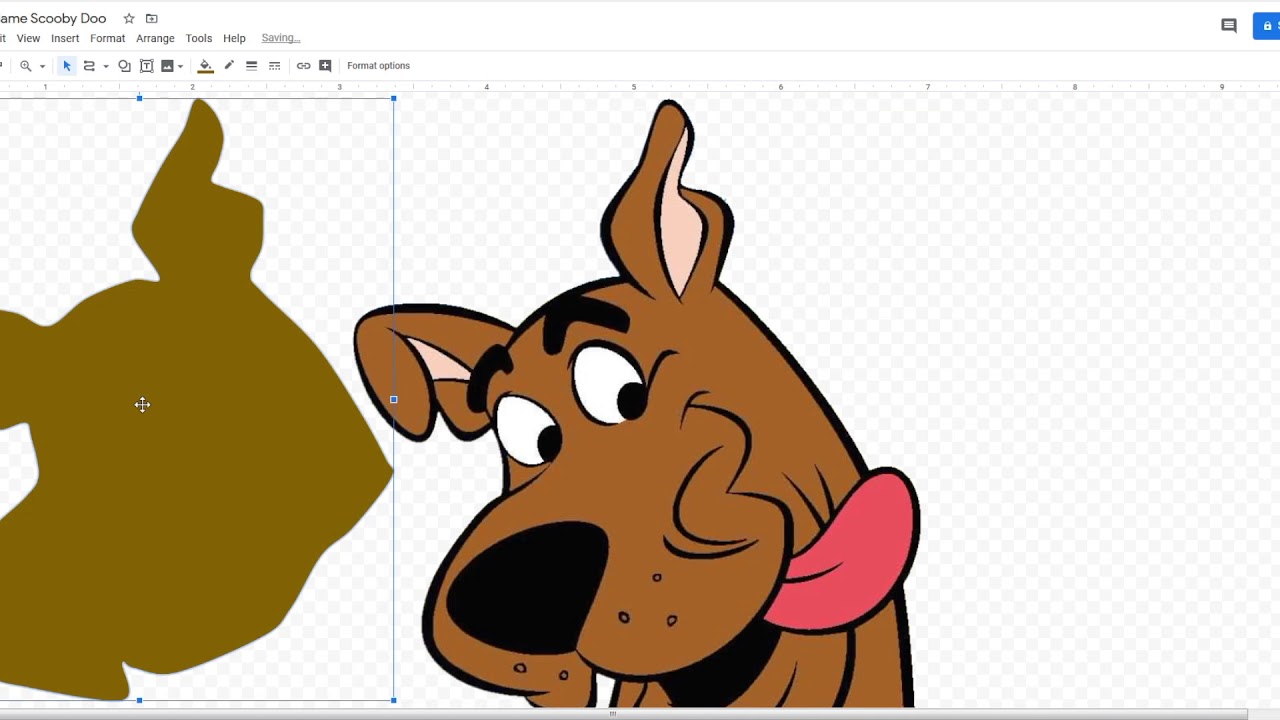
Task: Click the Saving status link
Action: point(280,38)
